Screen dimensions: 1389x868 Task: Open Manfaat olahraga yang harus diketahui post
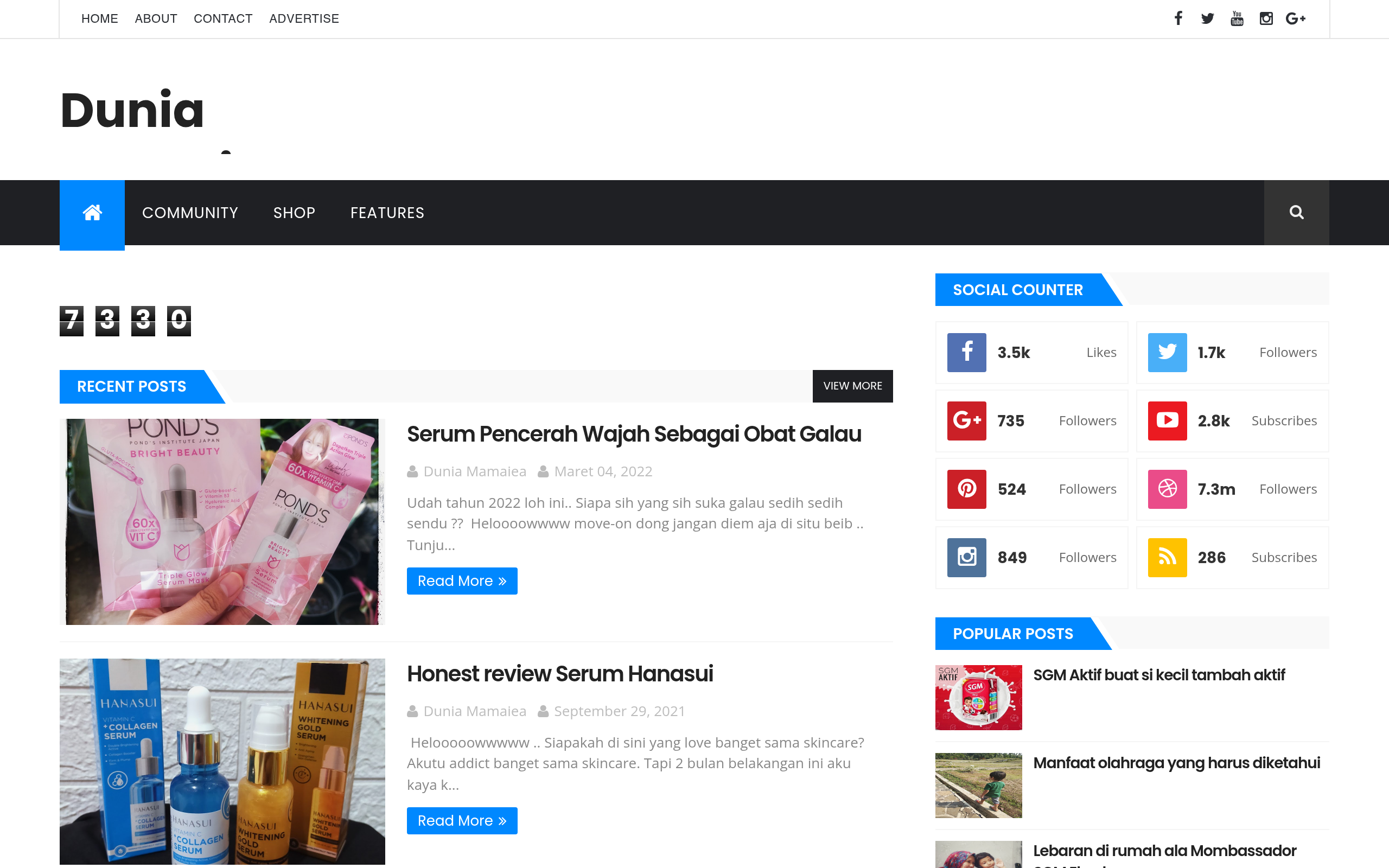click(1176, 762)
